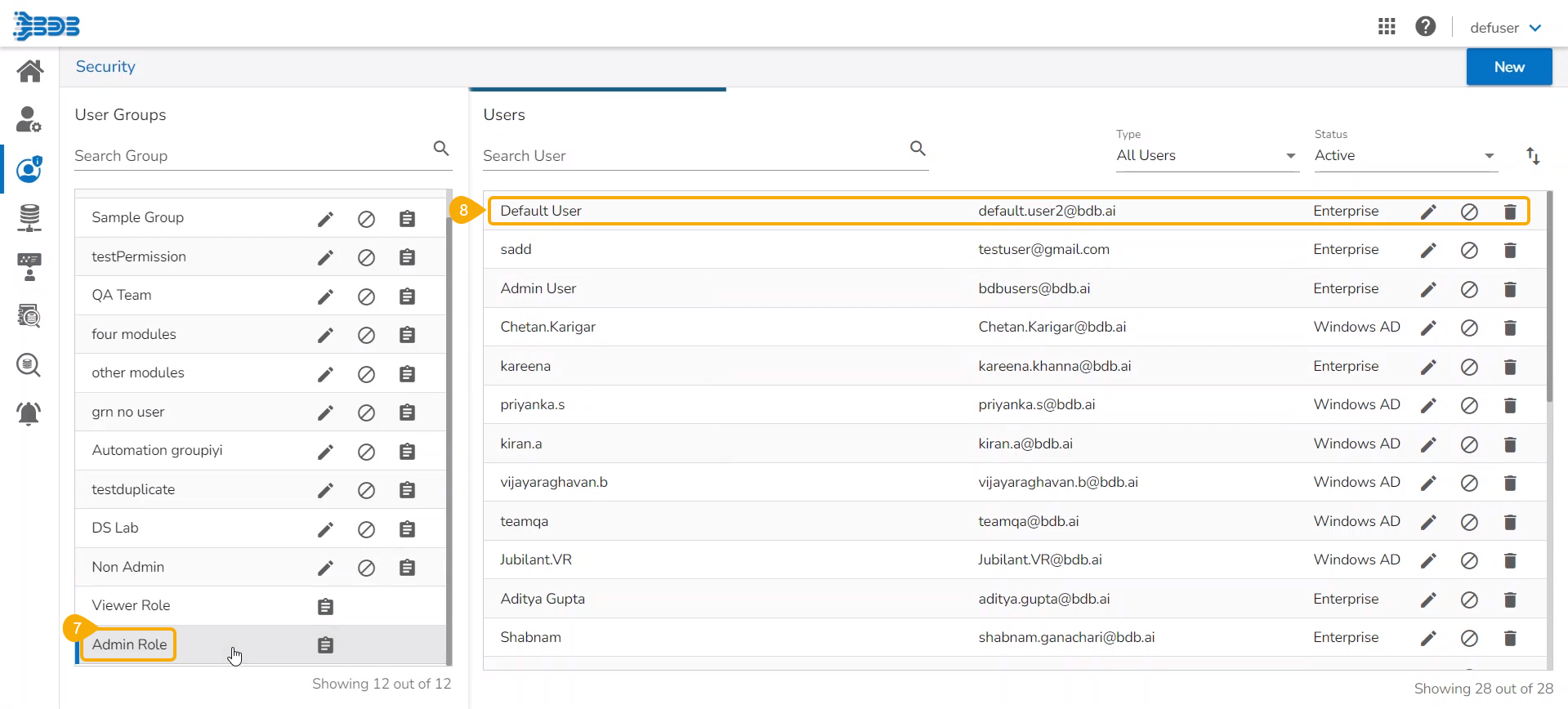Delete the kareena user
This screenshot has height=709, width=1568.
pos(1510,367)
